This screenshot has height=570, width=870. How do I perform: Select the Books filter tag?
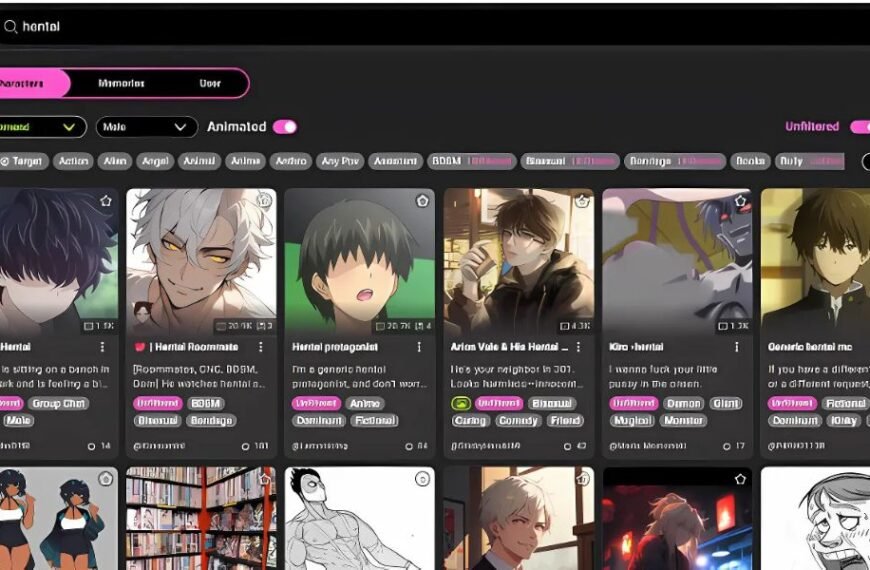[750, 162]
